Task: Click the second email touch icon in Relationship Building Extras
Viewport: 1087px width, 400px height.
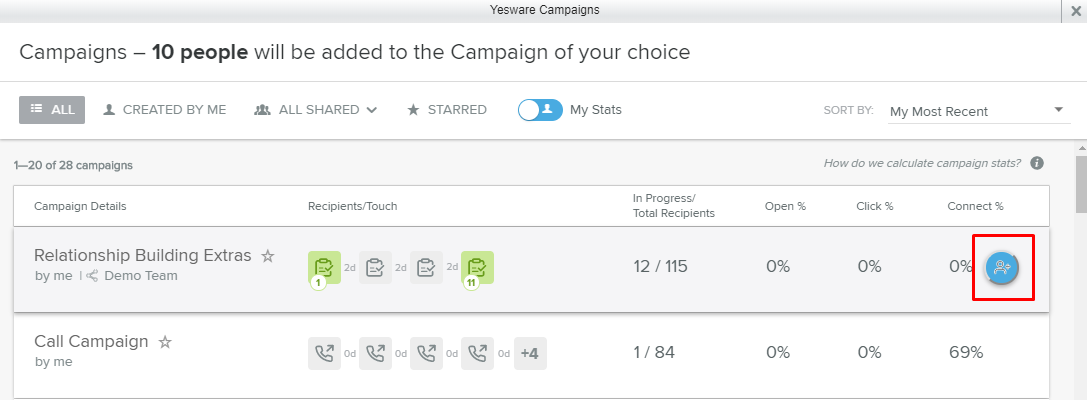Action: pos(375,267)
